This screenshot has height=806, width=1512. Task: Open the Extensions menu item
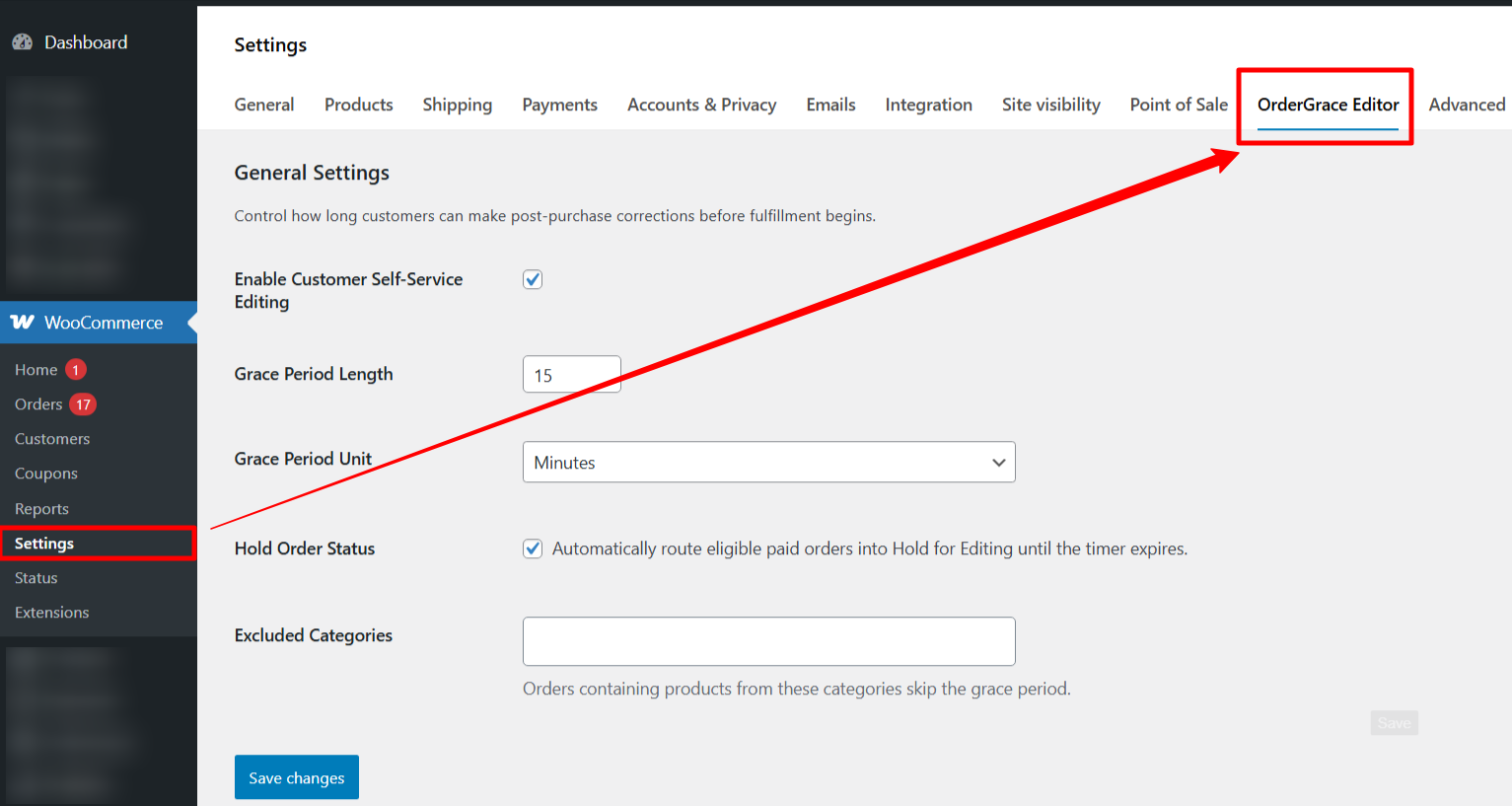pyautogui.click(x=51, y=612)
